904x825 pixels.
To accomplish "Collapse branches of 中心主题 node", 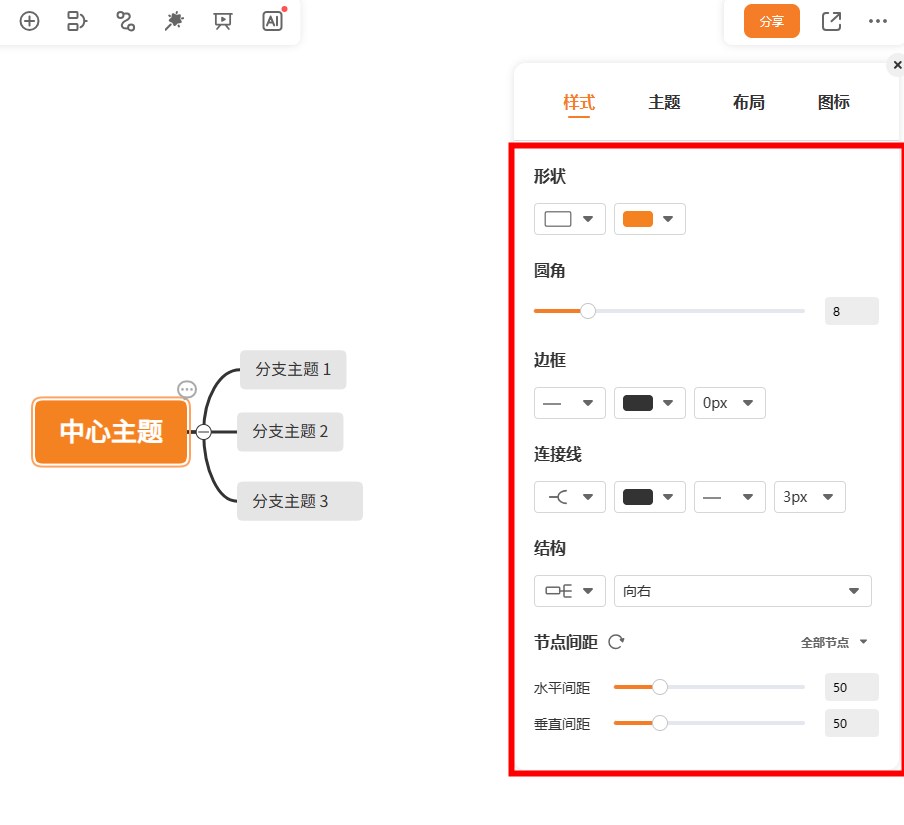I will (x=204, y=432).
